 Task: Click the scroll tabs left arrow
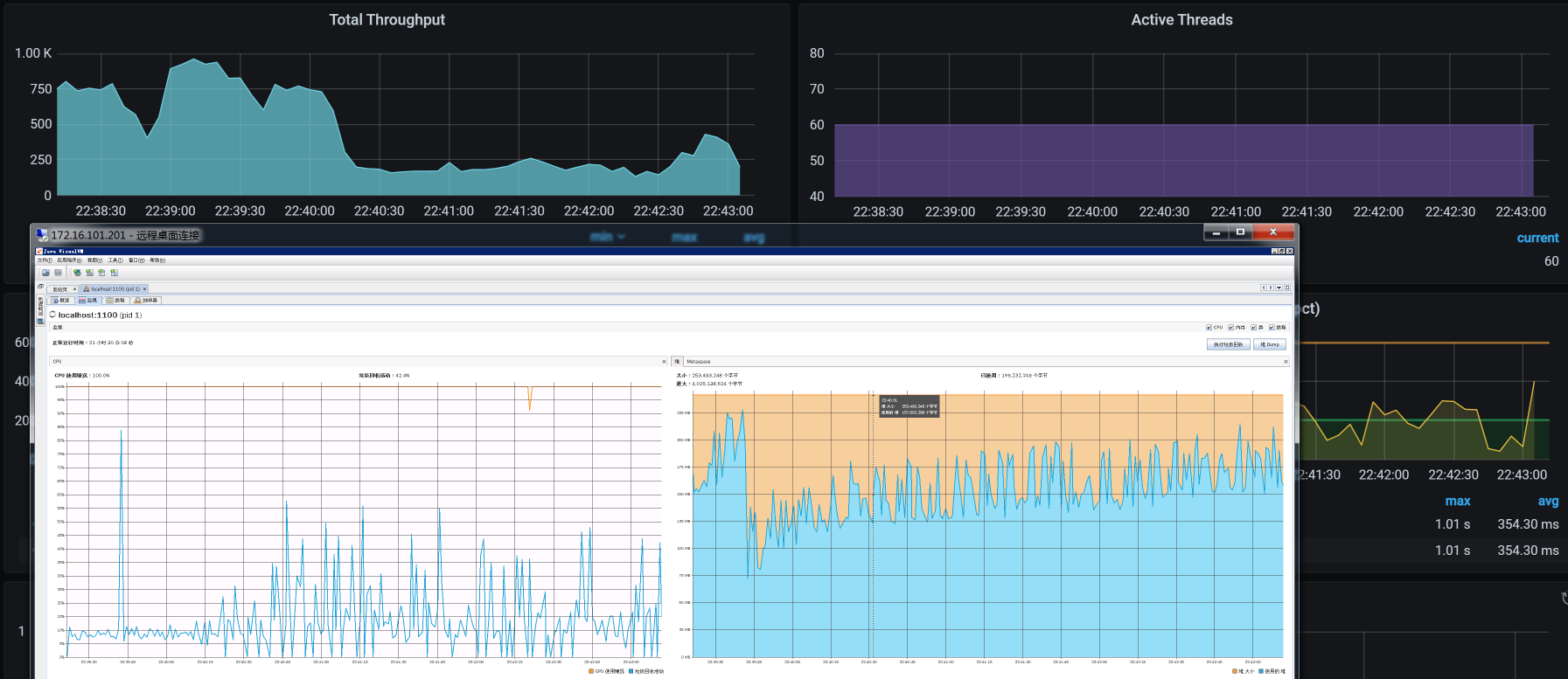(x=1263, y=288)
